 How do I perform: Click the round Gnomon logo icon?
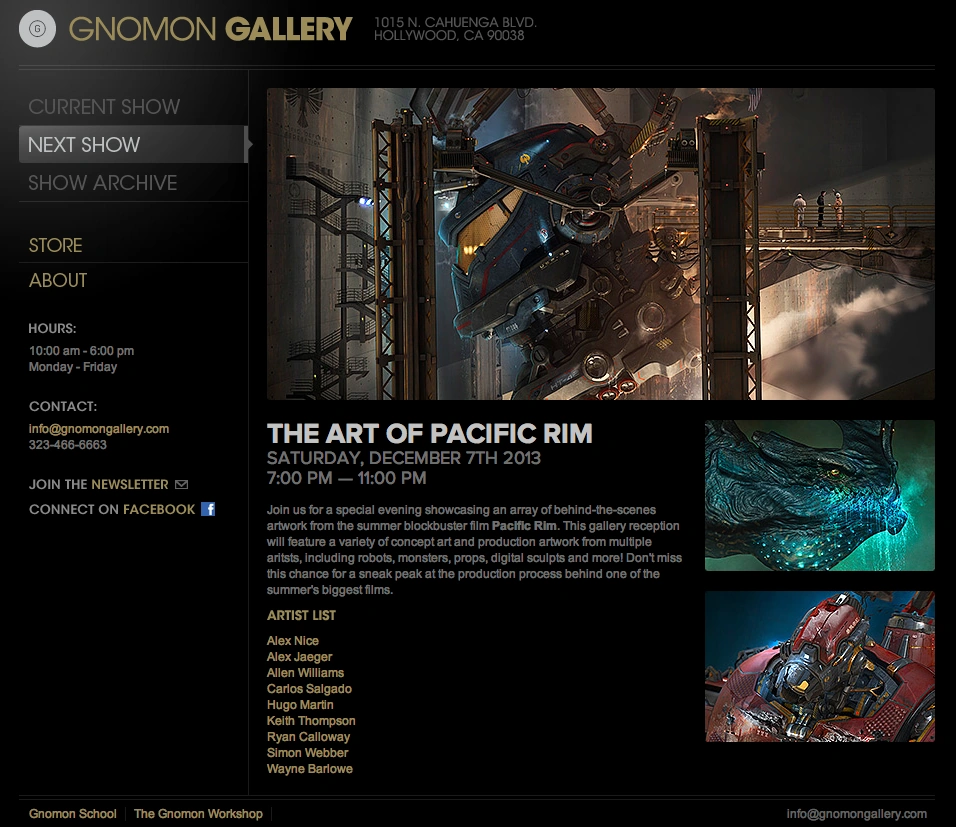[37, 29]
